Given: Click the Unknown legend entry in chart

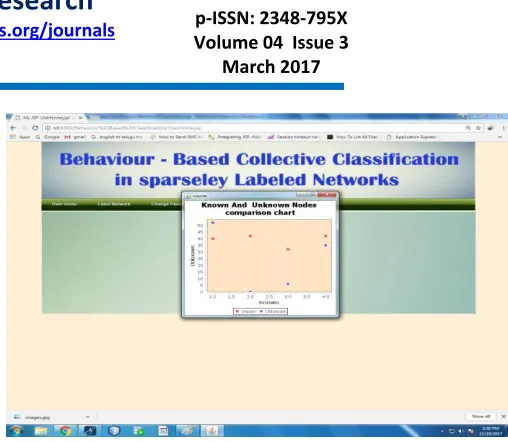Looking at the screenshot, I should point(273,311).
